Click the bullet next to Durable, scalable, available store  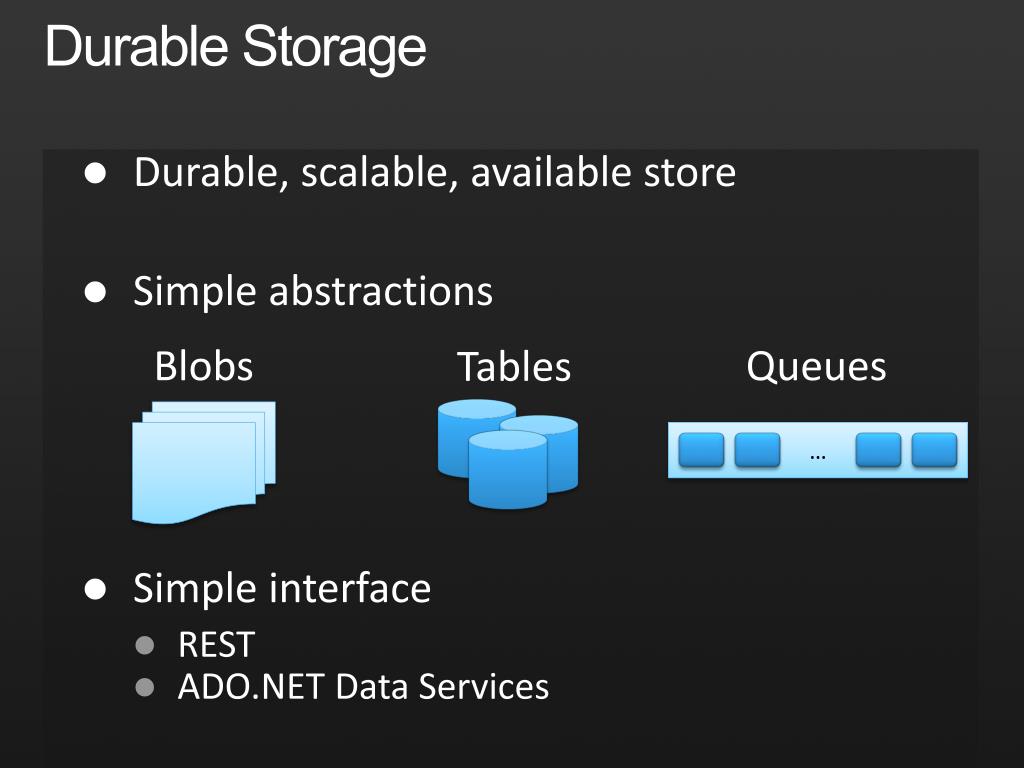point(95,173)
